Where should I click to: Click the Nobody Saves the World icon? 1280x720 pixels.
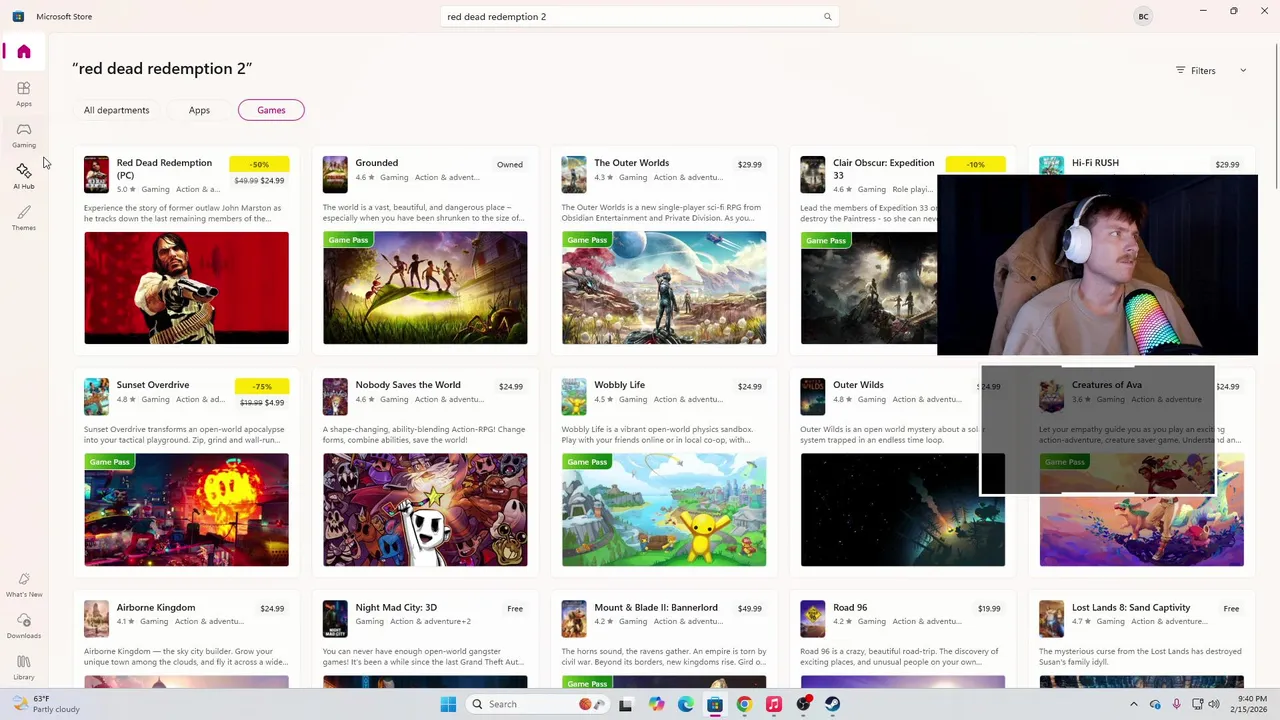(x=335, y=396)
